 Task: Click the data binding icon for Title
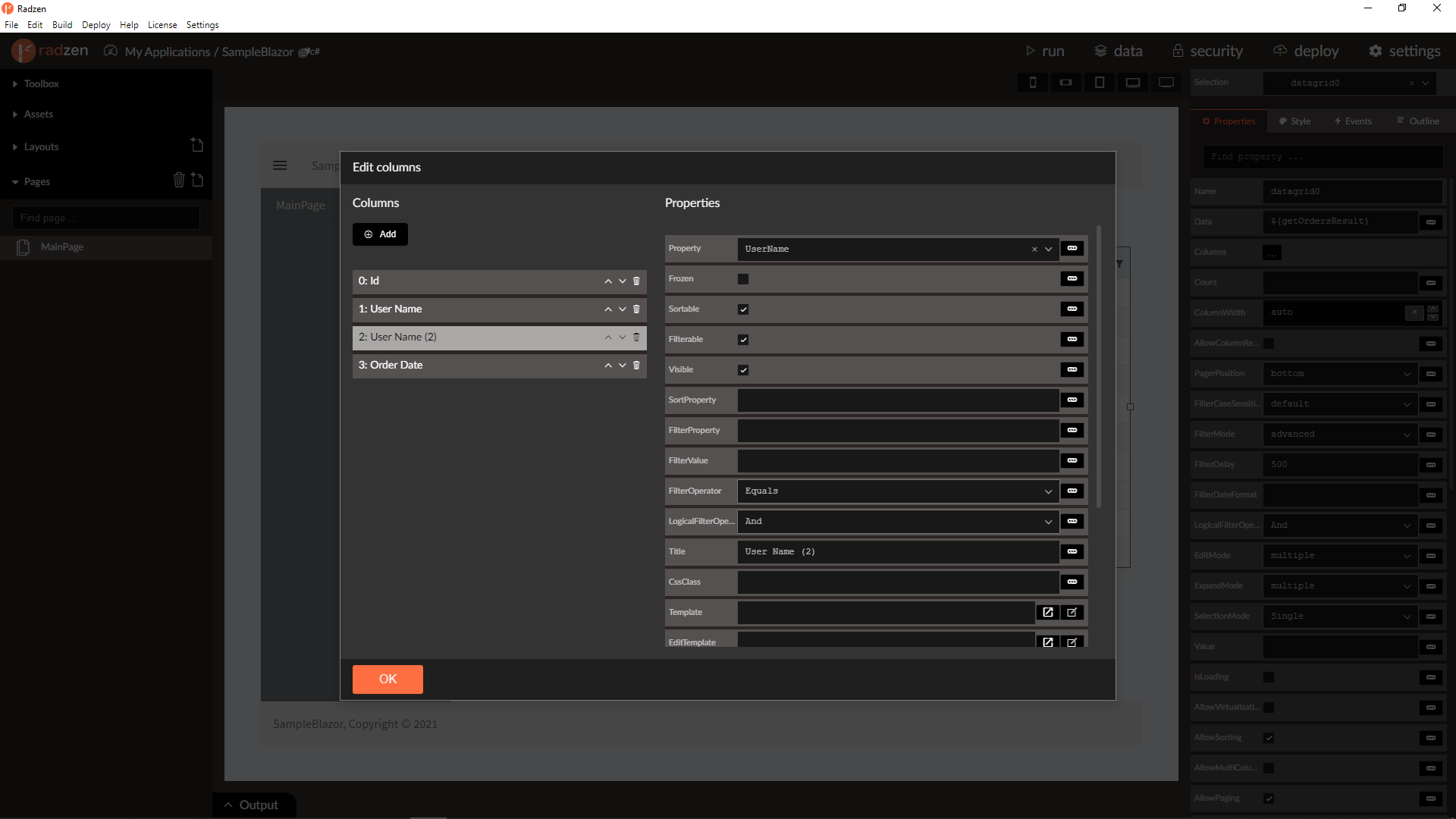pos(1072,551)
